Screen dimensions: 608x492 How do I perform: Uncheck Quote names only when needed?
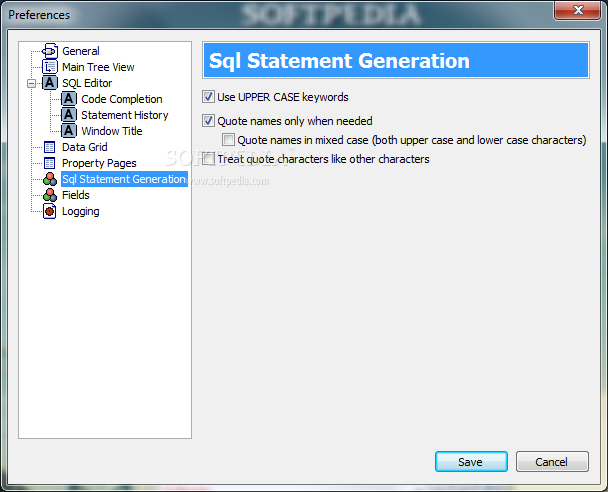tap(208, 121)
